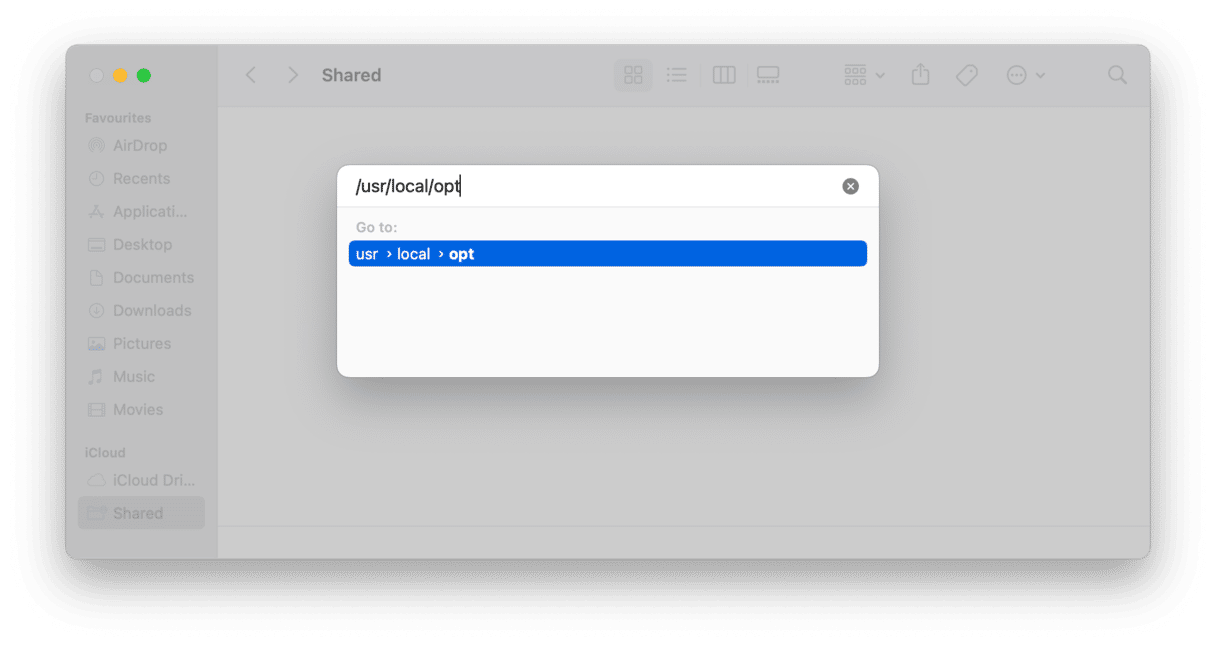Click the Search magnifier icon
This screenshot has height=646, width=1216.
[1118, 75]
